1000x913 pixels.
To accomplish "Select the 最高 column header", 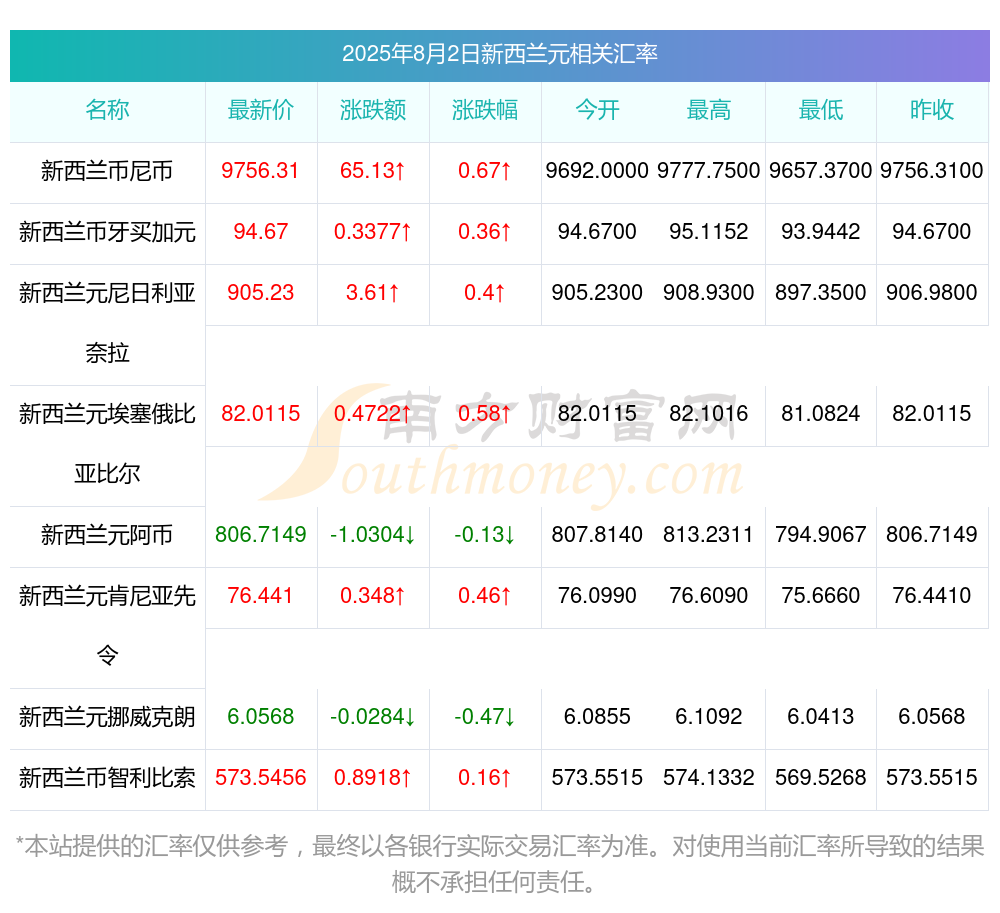I will [709, 110].
